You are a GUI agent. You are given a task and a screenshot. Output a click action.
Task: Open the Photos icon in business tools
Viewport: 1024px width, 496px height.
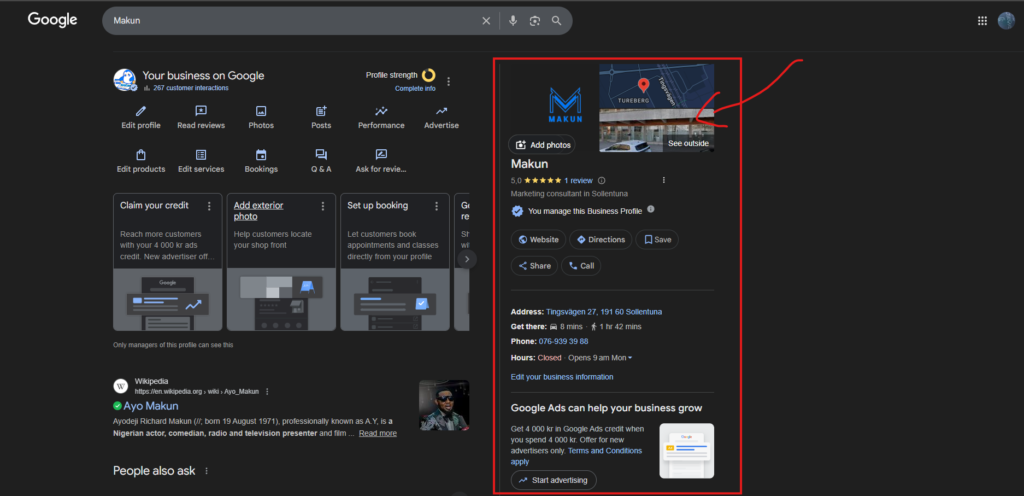261,111
